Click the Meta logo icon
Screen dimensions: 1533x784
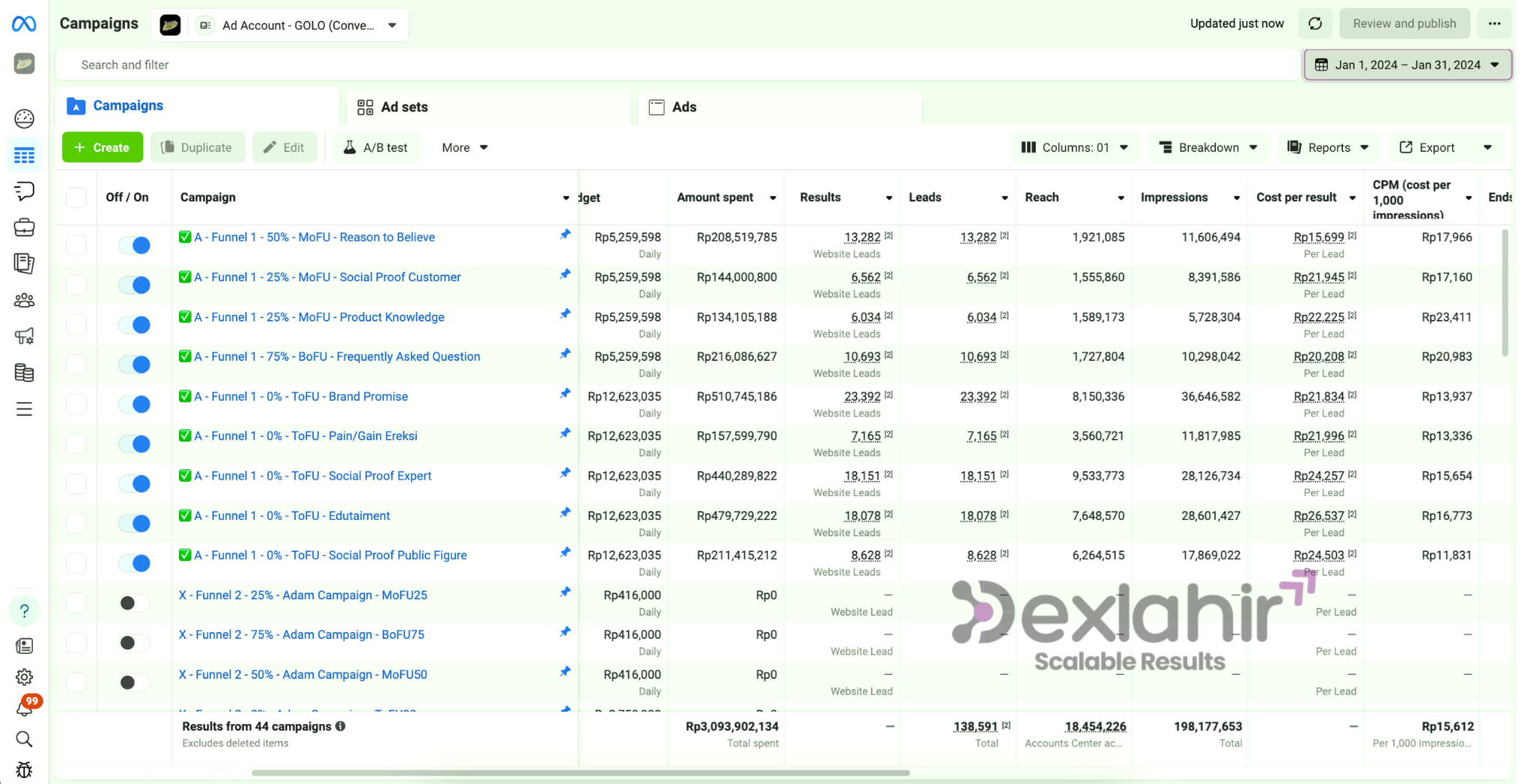(24, 24)
